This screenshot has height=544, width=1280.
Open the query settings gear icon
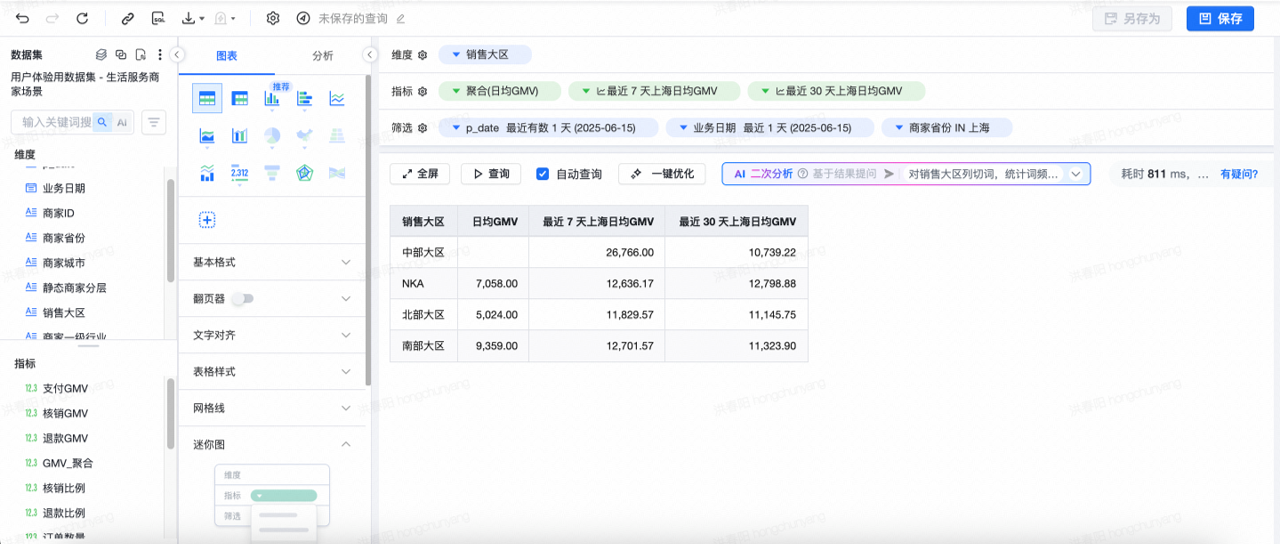coord(273,18)
